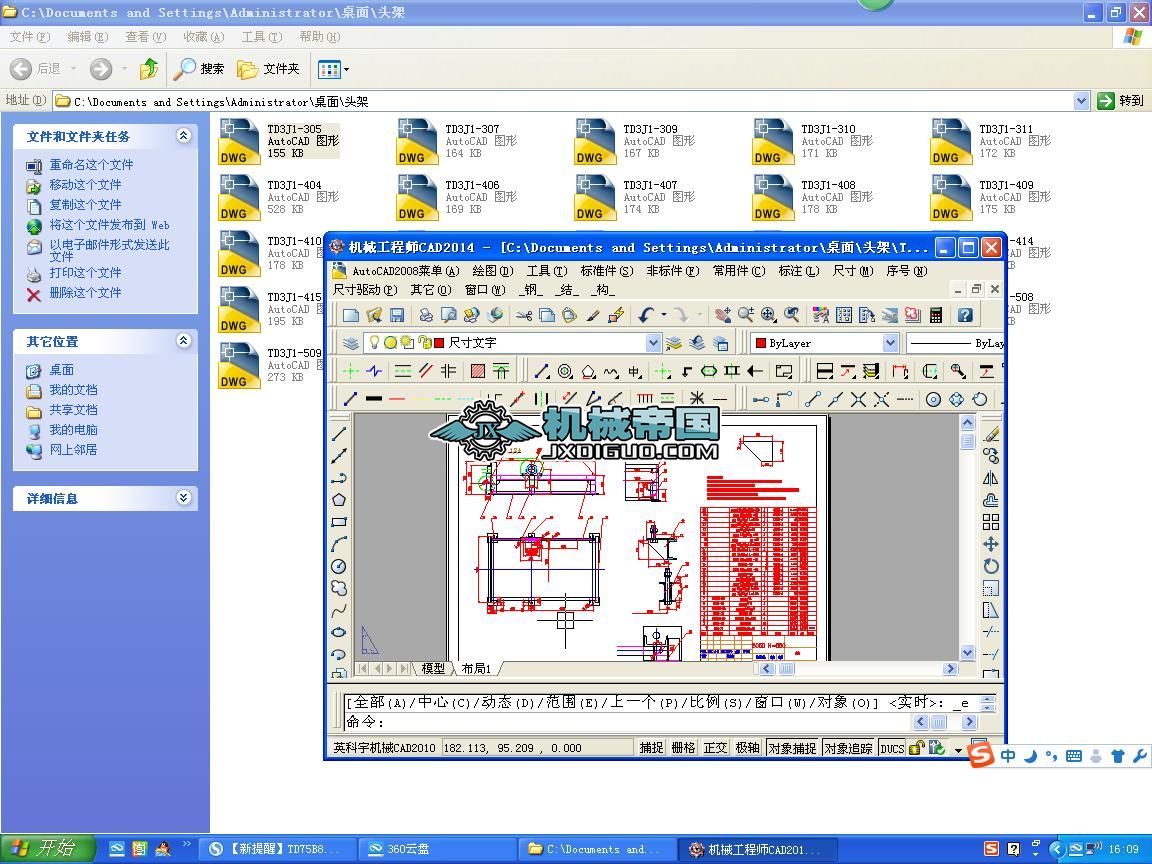The image size is (1152, 864).
Task: Open the ByLayer color dropdown
Action: click(x=890, y=343)
